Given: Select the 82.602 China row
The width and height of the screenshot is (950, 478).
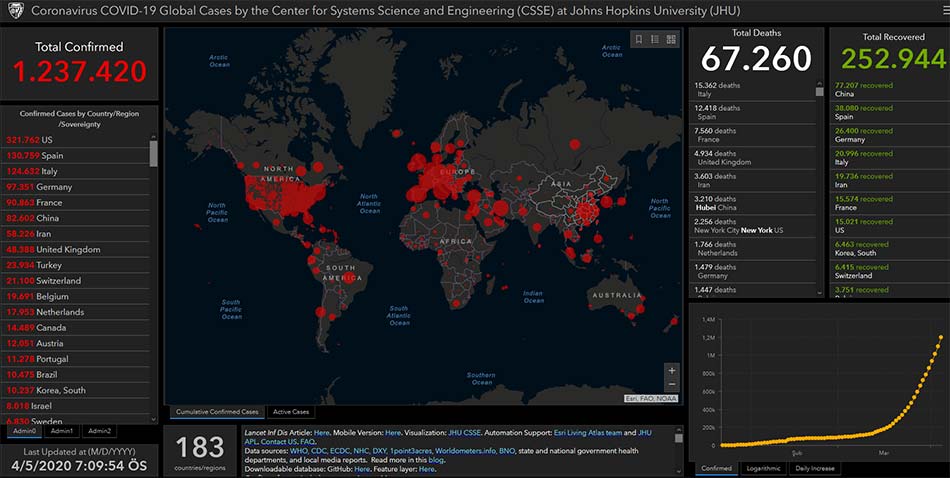Looking at the screenshot, I should point(75,218).
